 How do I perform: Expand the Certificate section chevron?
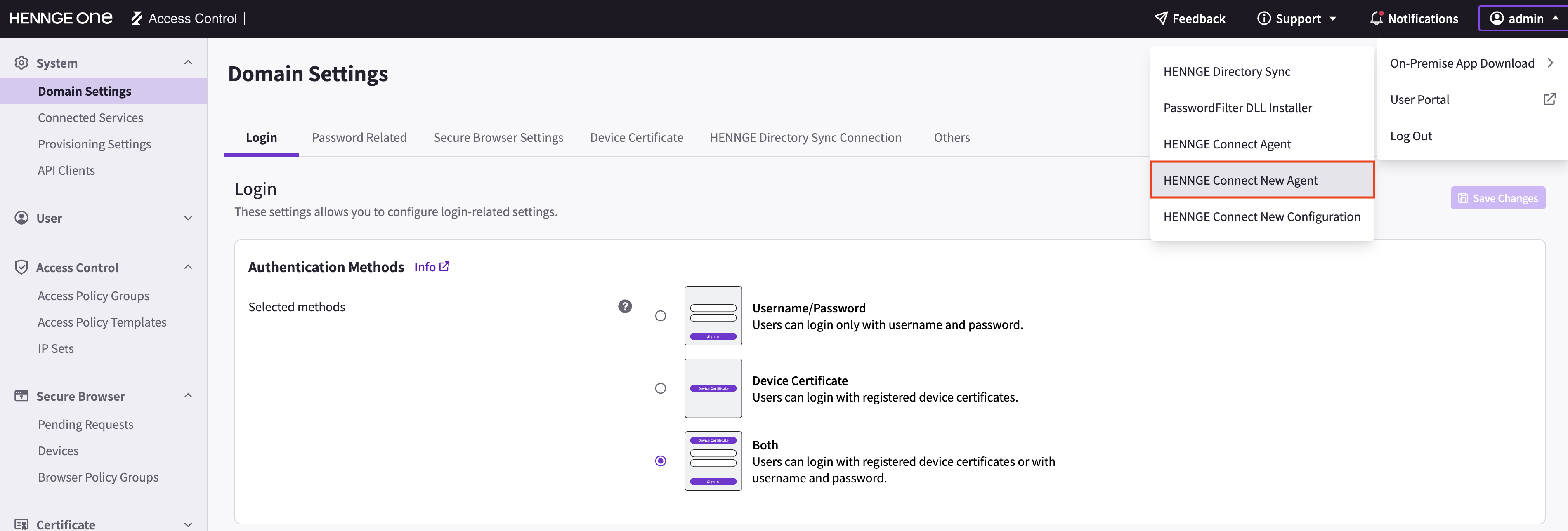tap(188, 524)
